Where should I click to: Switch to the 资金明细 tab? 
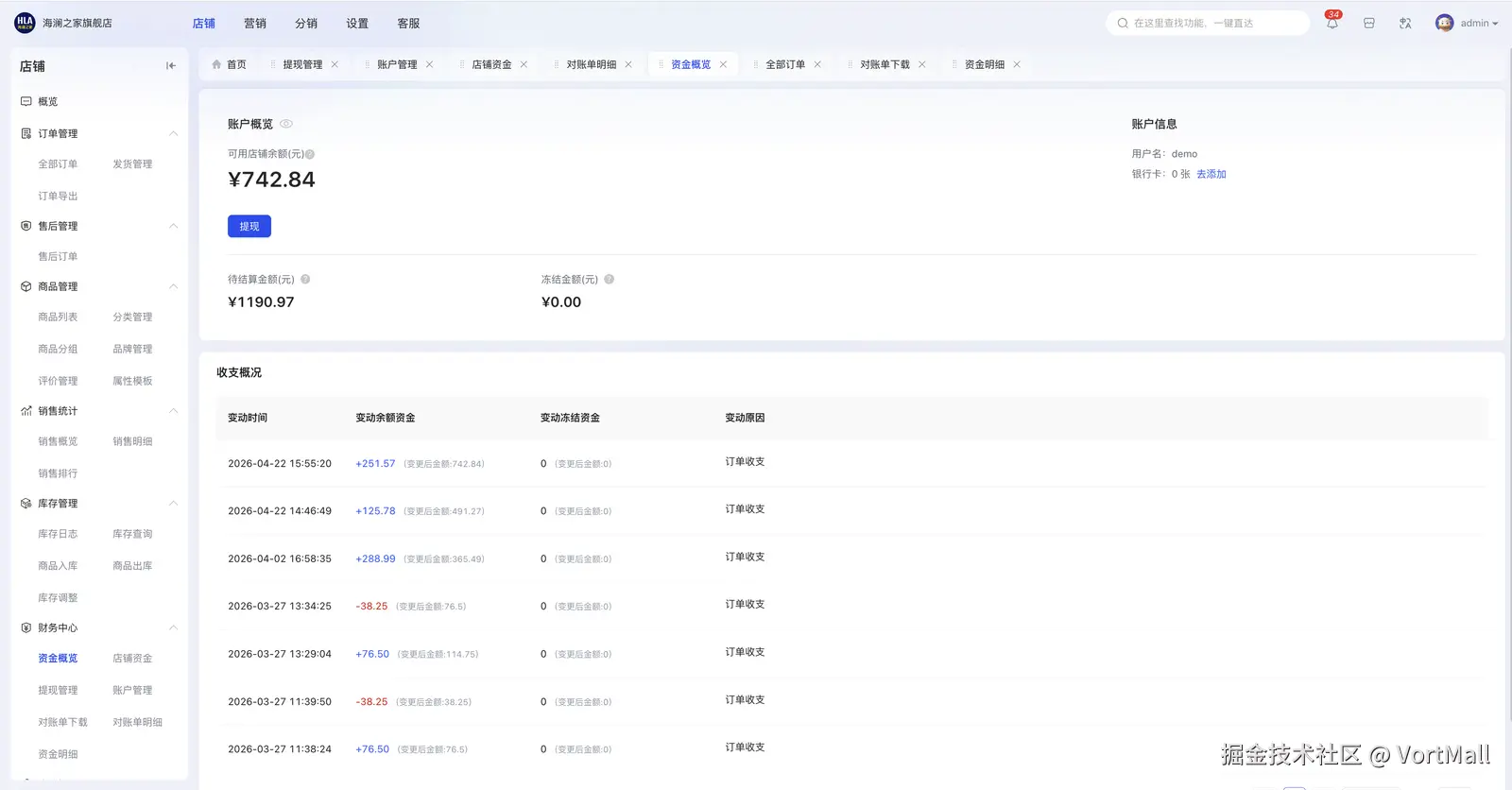click(985, 64)
